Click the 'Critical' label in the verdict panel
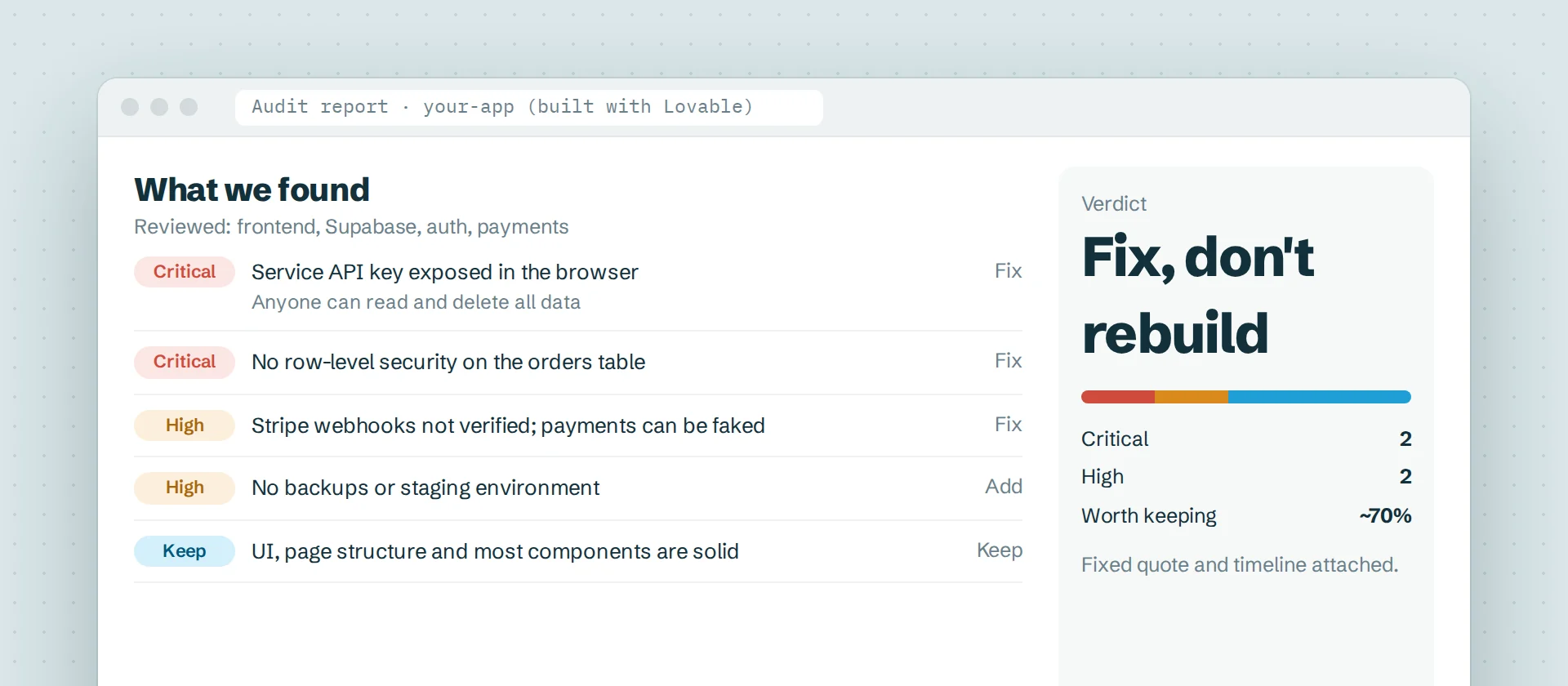This screenshot has width=1568, height=686. pos(1115,439)
